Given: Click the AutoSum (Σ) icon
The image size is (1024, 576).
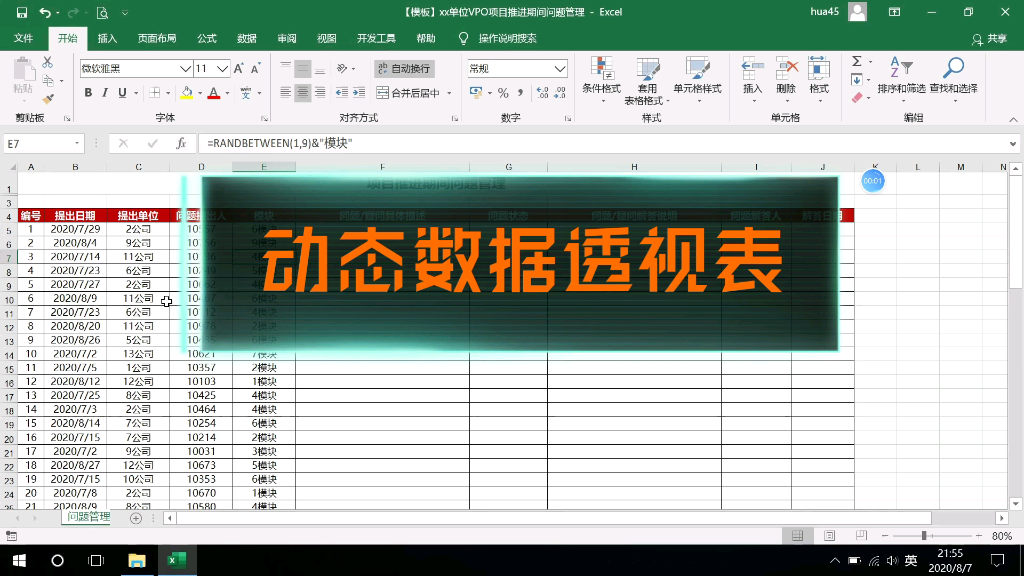Looking at the screenshot, I should [x=855, y=60].
